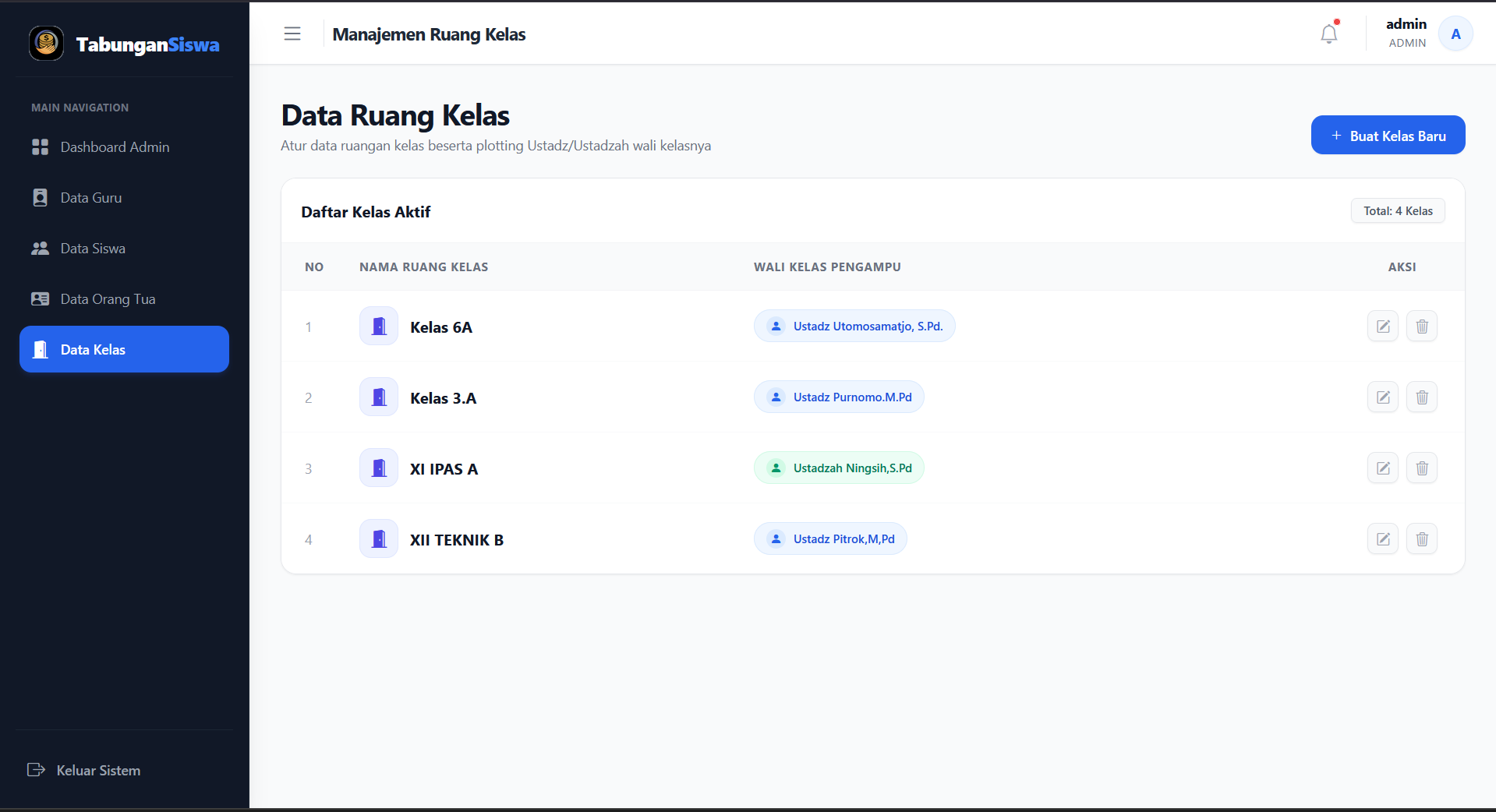Click the TabunganSiswa logo icon
The image size is (1496, 812).
click(47, 43)
